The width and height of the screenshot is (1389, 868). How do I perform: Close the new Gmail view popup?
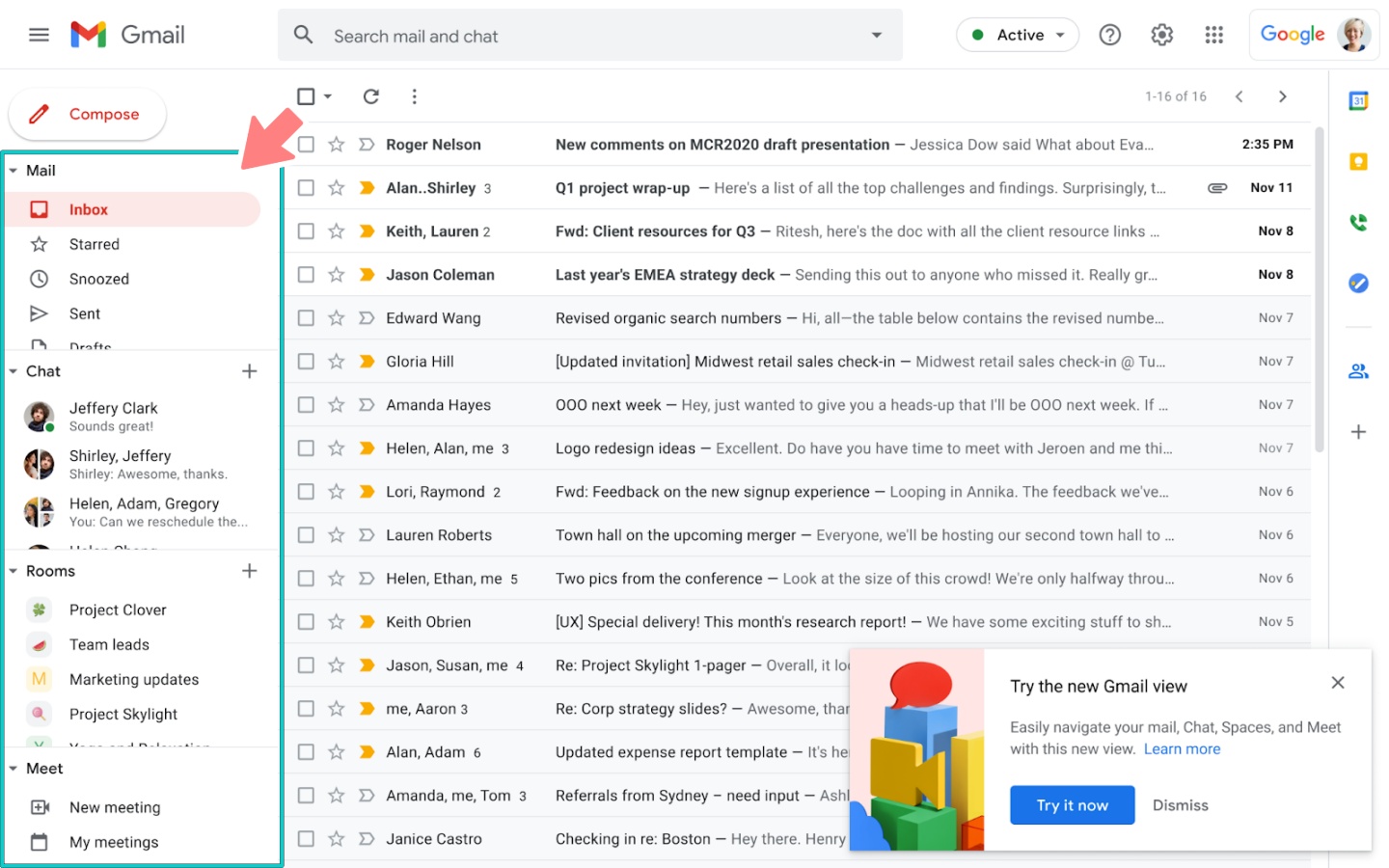(x=1338, y=683)
